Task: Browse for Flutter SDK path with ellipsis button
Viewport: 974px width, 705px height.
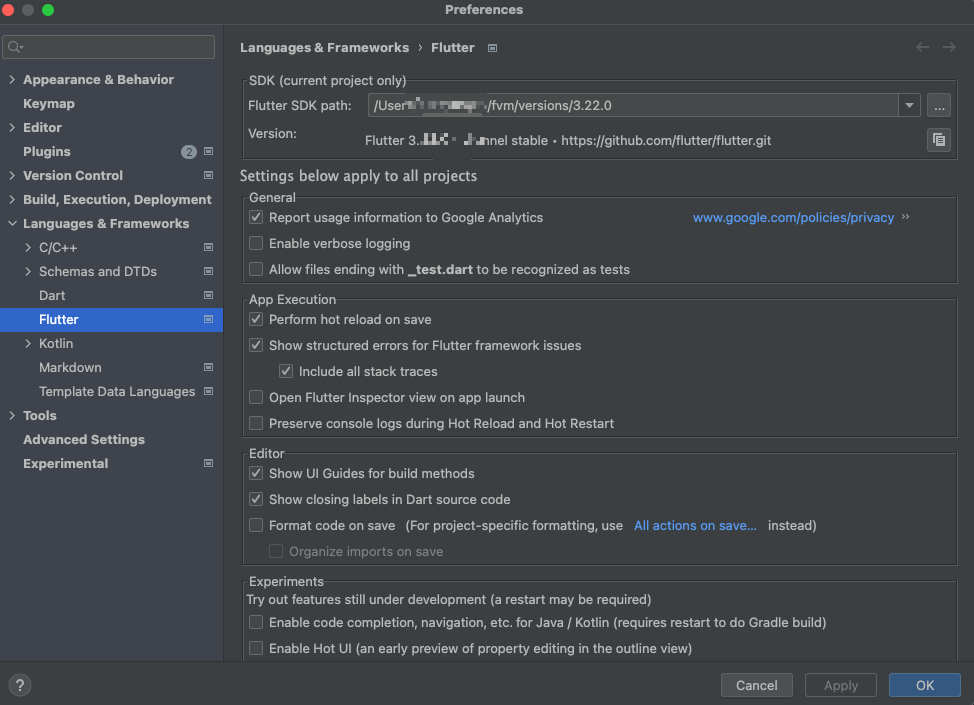Action: tap(939, 106)
